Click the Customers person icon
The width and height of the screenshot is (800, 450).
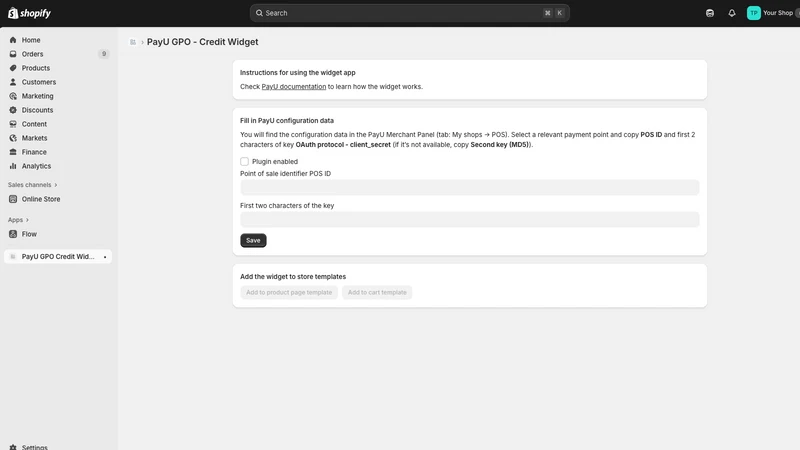coord(13,82)
